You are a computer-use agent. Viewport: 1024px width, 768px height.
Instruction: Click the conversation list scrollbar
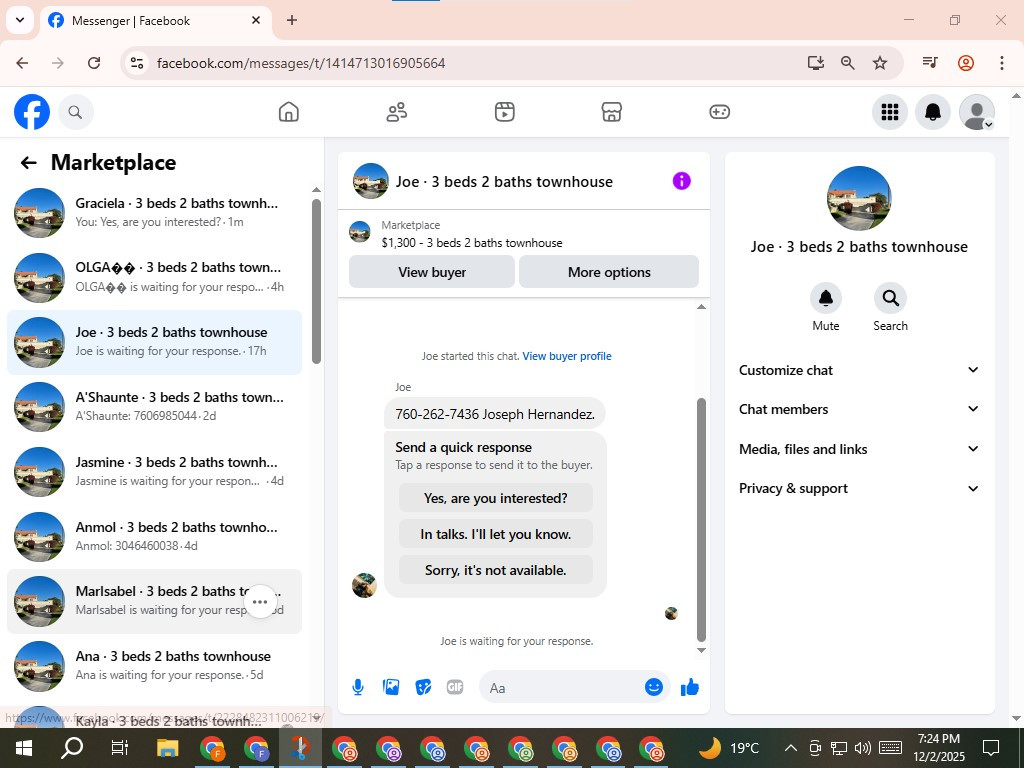pyautogui.click(x=316, y=281)
